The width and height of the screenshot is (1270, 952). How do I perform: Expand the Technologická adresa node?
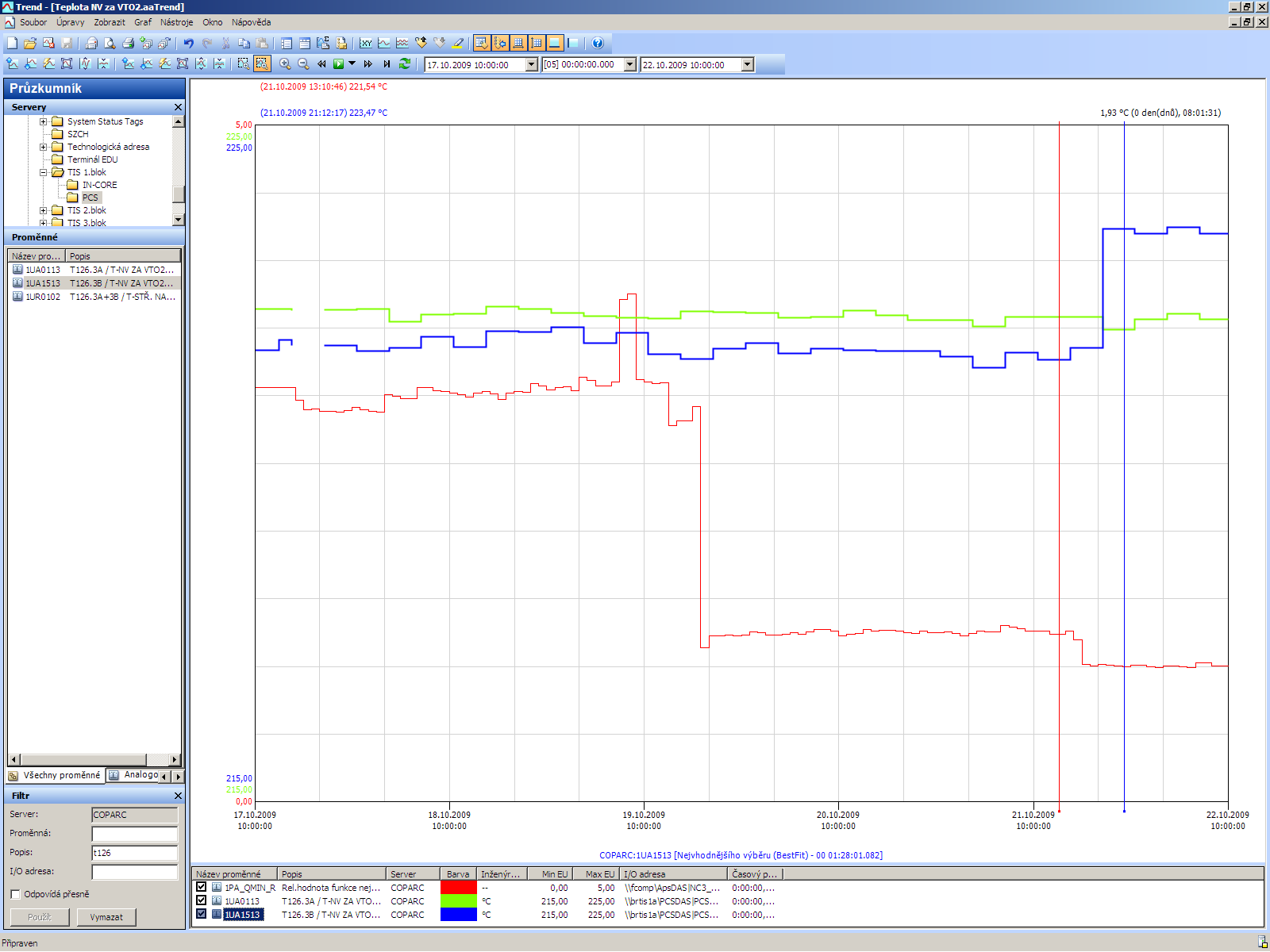[44, 147]
